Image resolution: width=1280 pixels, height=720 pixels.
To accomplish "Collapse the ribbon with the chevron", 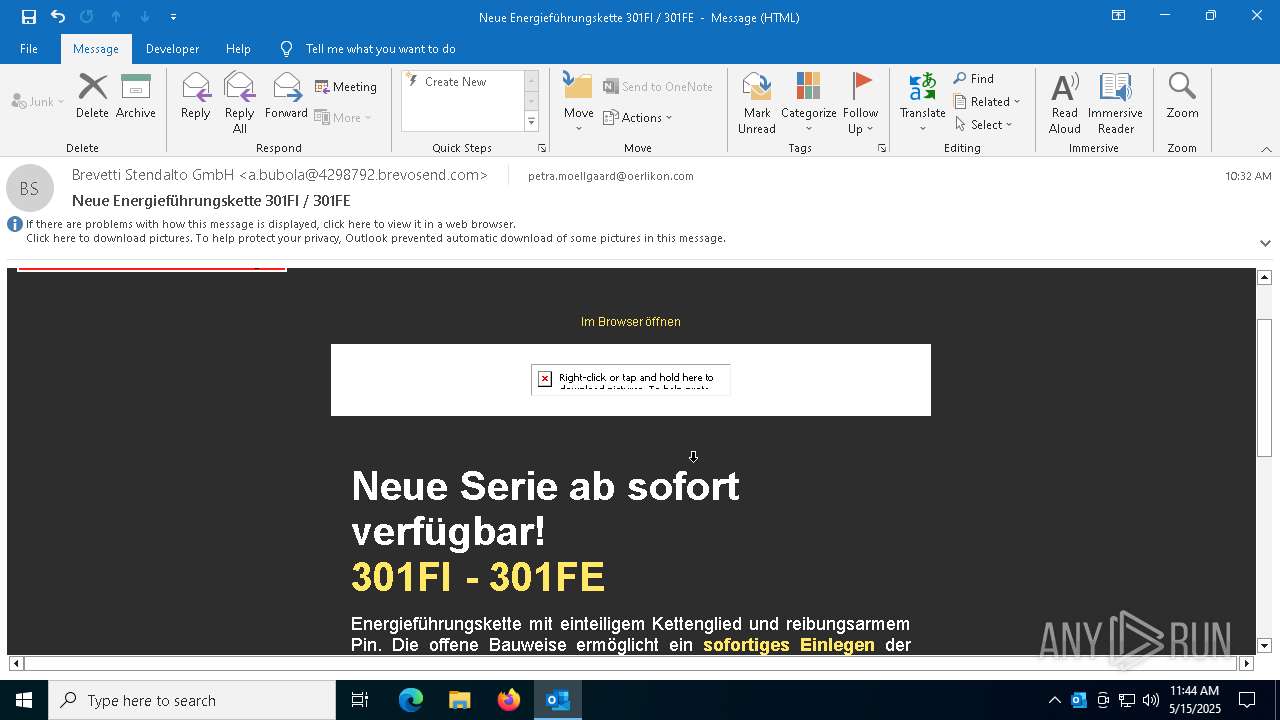I will coord(1266,149).
